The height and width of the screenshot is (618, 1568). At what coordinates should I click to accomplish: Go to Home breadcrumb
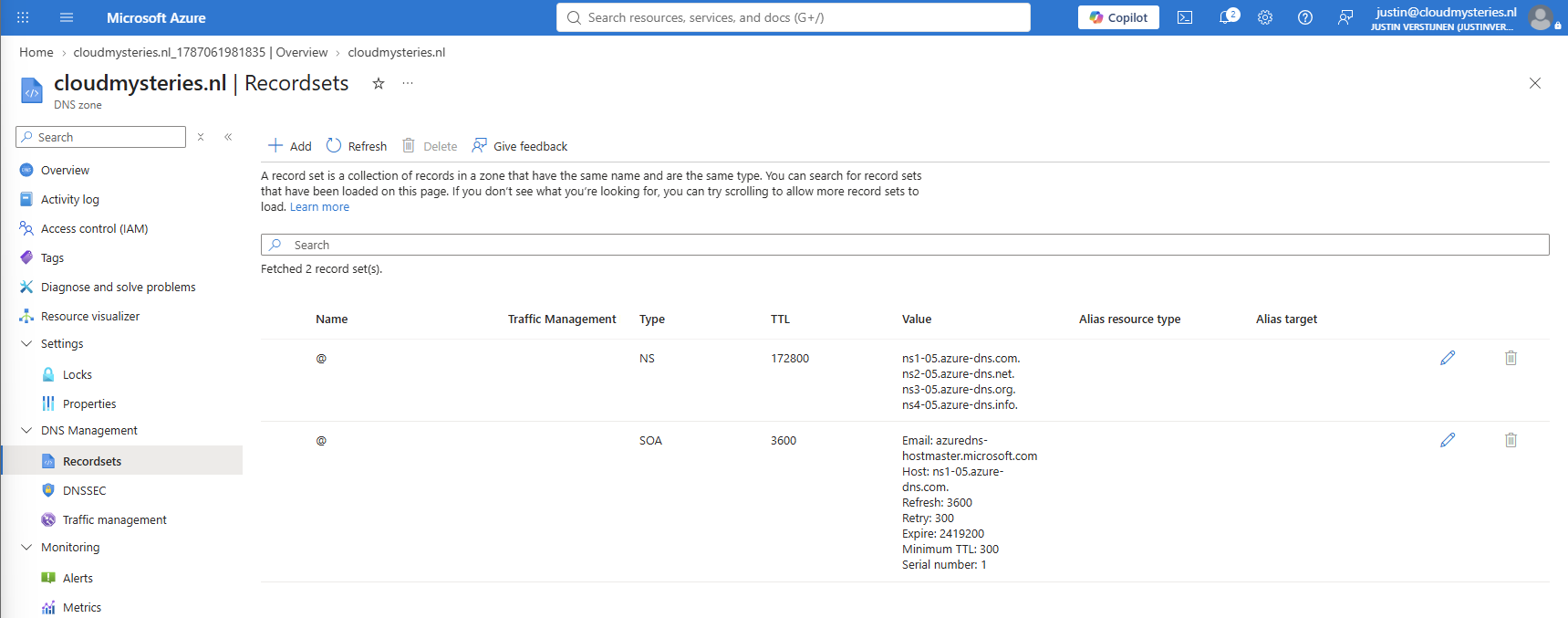tap(36, 52)
